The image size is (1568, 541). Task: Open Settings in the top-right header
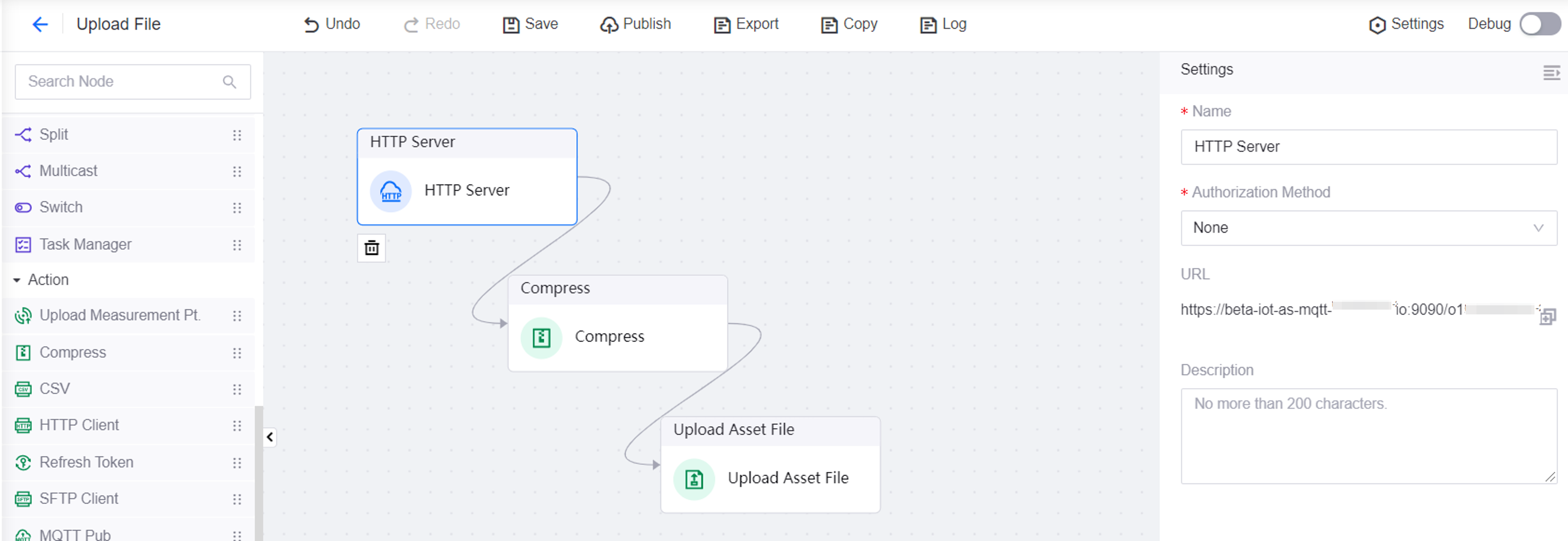pos(1406,24)
